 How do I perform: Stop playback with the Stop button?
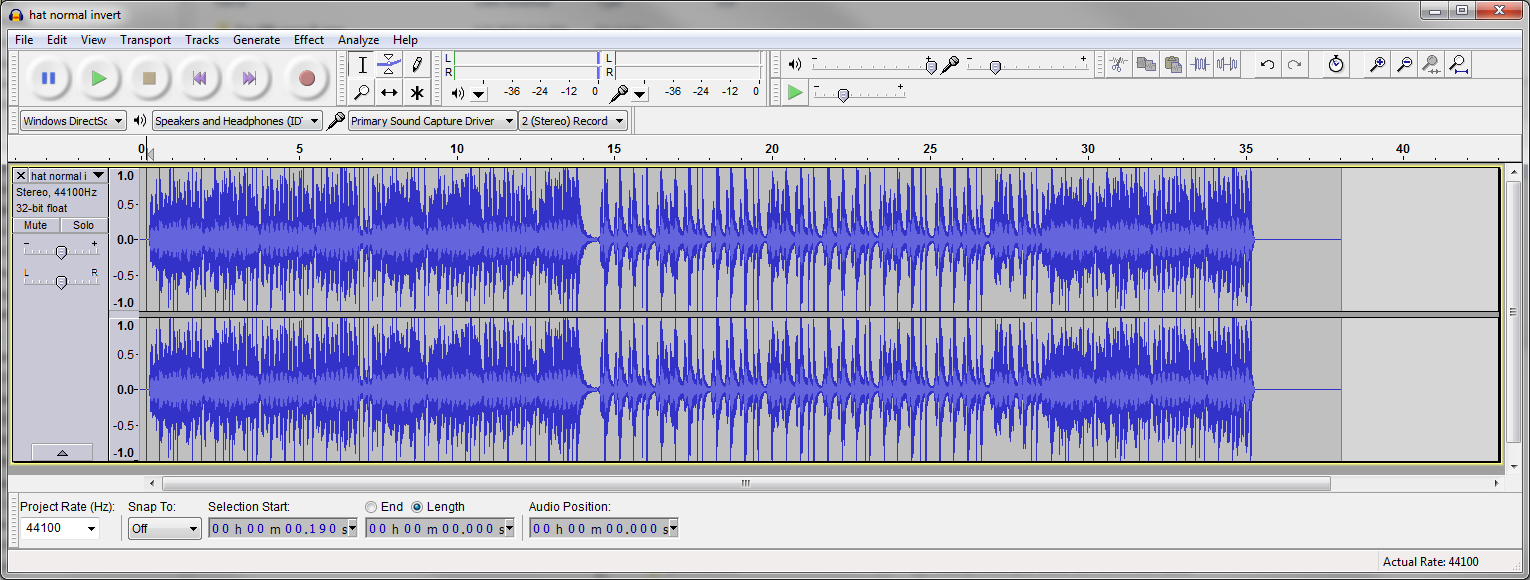(x=149, y=78)
